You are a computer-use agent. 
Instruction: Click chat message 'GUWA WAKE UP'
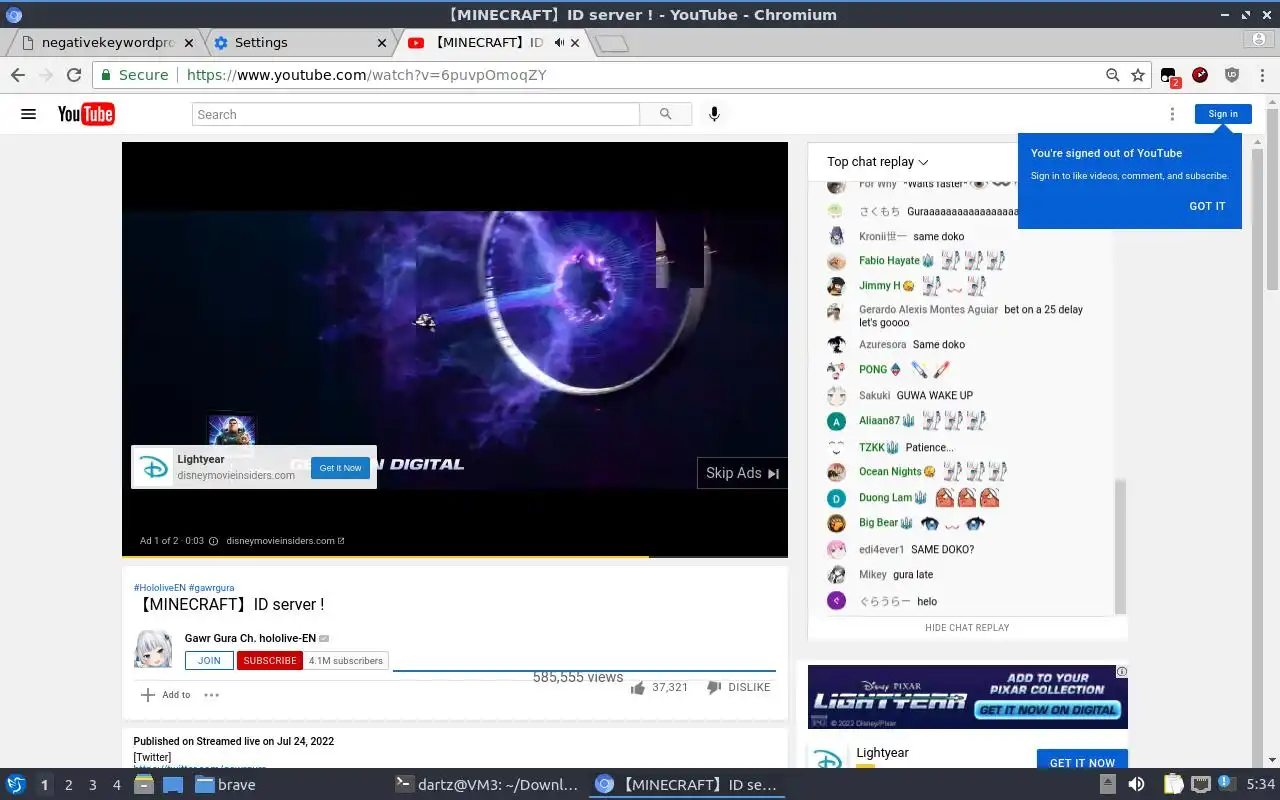[934, 395]
